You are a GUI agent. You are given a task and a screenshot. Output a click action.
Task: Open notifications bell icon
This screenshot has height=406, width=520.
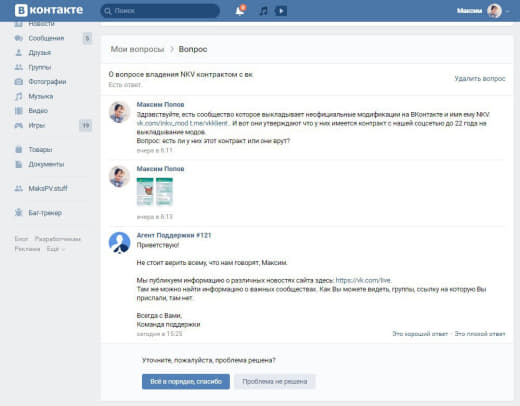pos(240,11)
